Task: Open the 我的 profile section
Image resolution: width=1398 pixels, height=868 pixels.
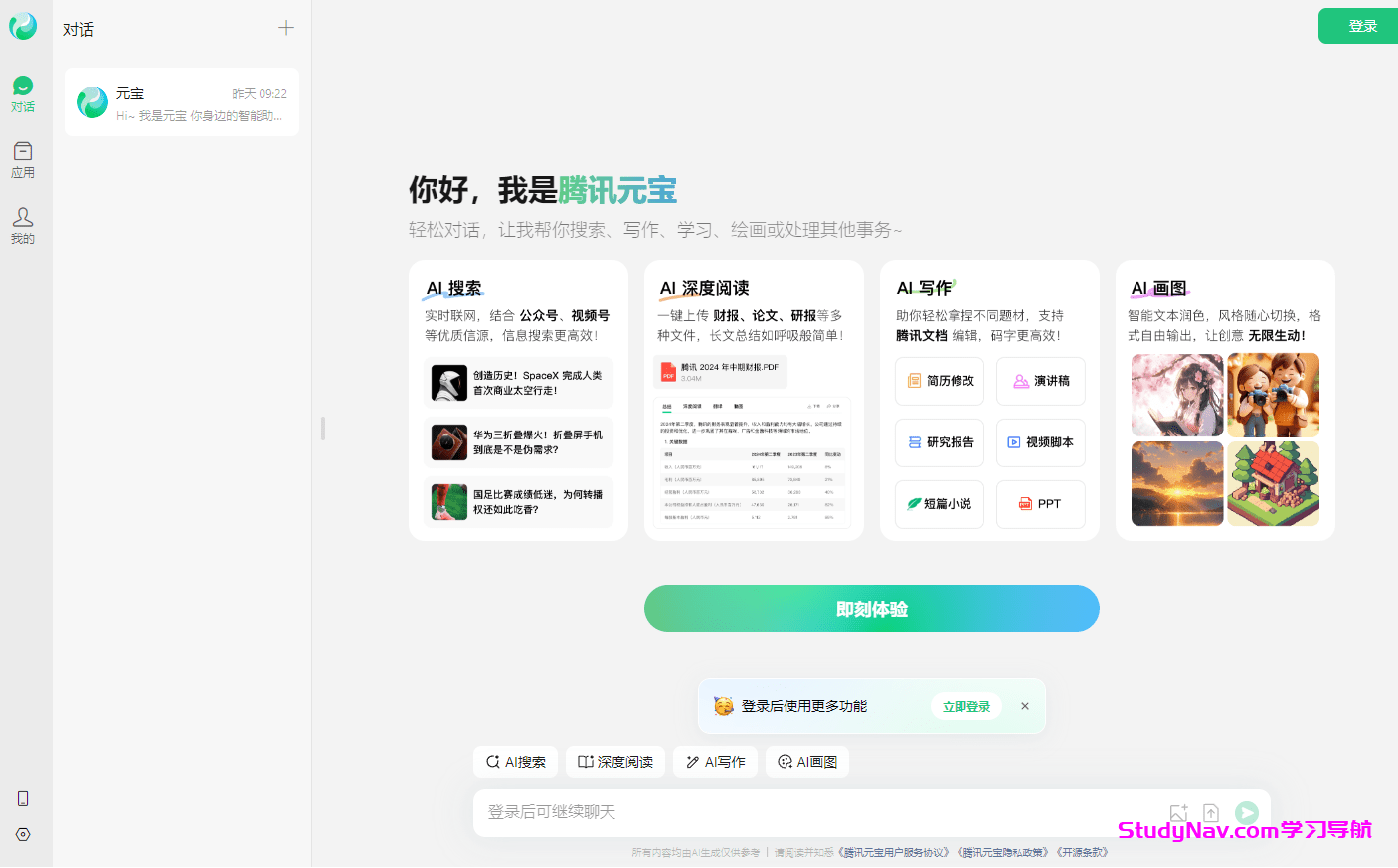Action: click(23, 226)
